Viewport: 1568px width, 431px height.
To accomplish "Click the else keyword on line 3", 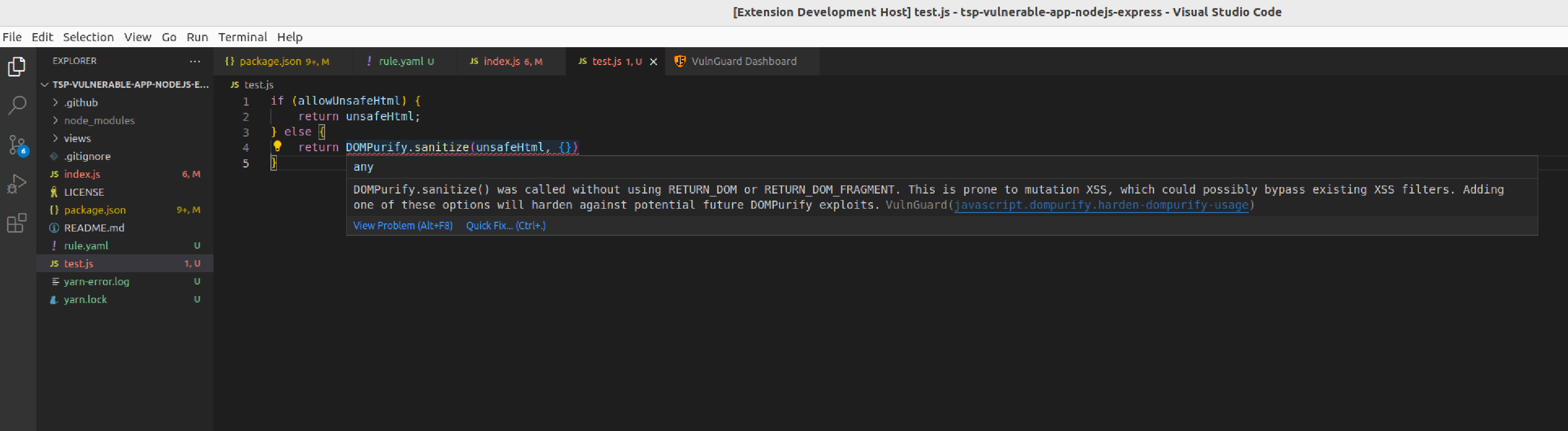I will tap(297, 132).
